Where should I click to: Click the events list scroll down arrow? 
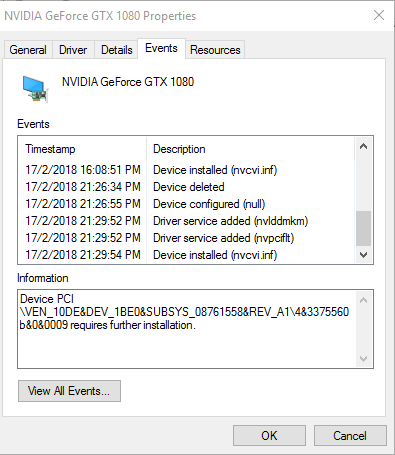click(x=364, y=255)
